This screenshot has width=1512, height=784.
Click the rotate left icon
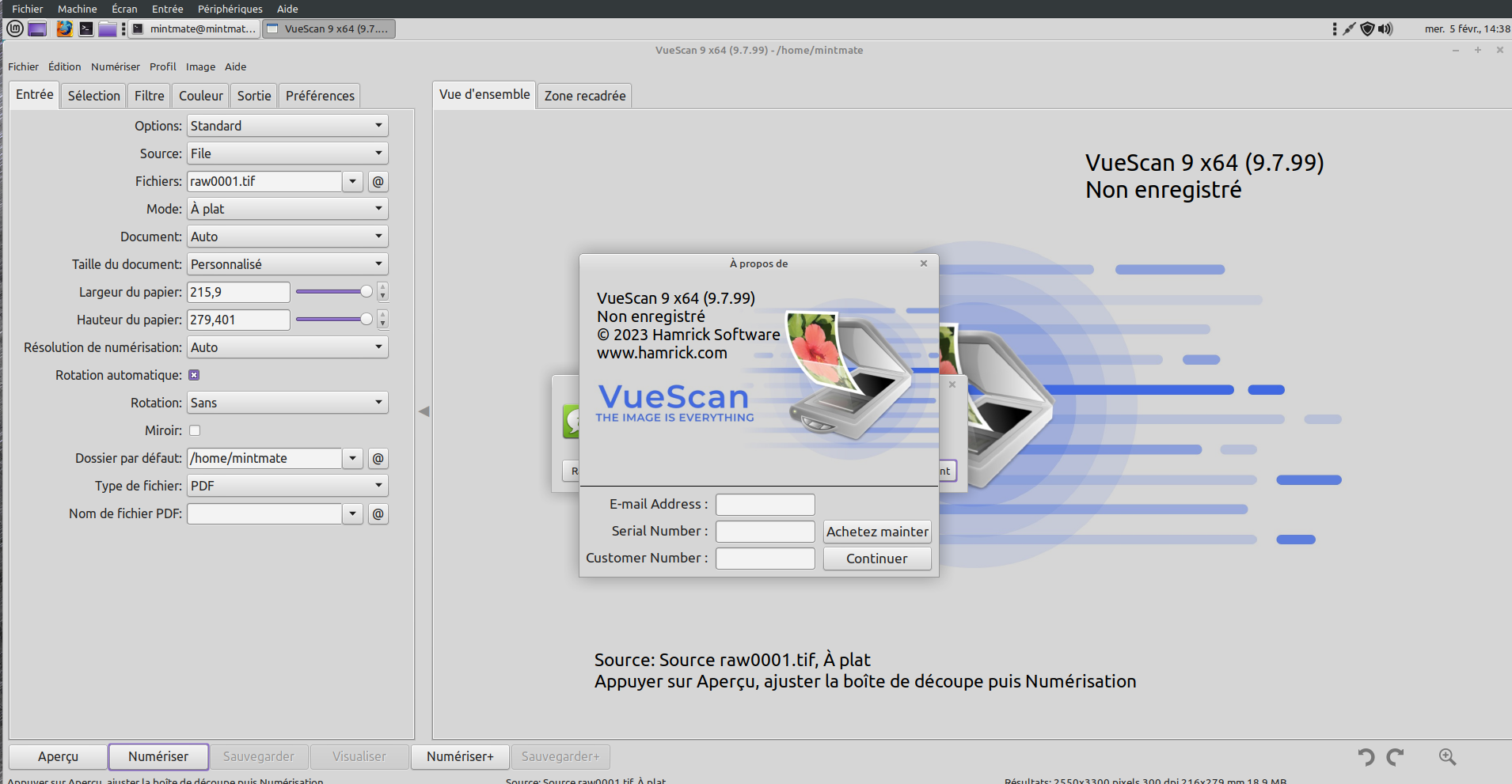tap(1366, 757)
